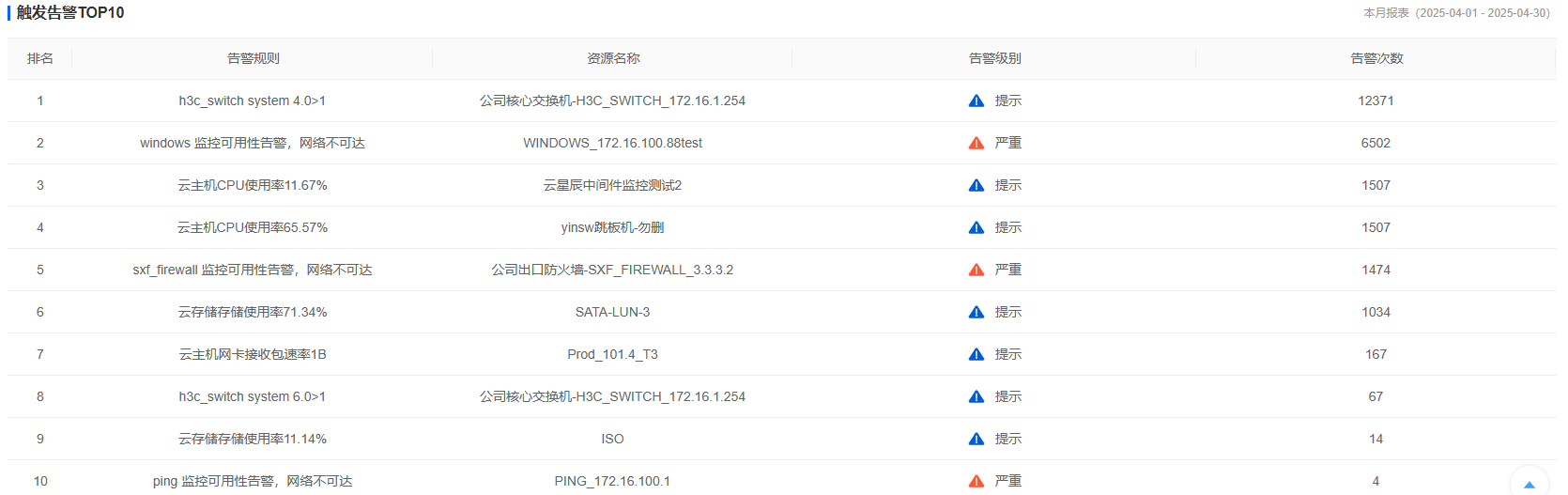1568x495 pixels.
Task: Select rule h3c_switch system 4.0>1
Action: pos(253,101)
